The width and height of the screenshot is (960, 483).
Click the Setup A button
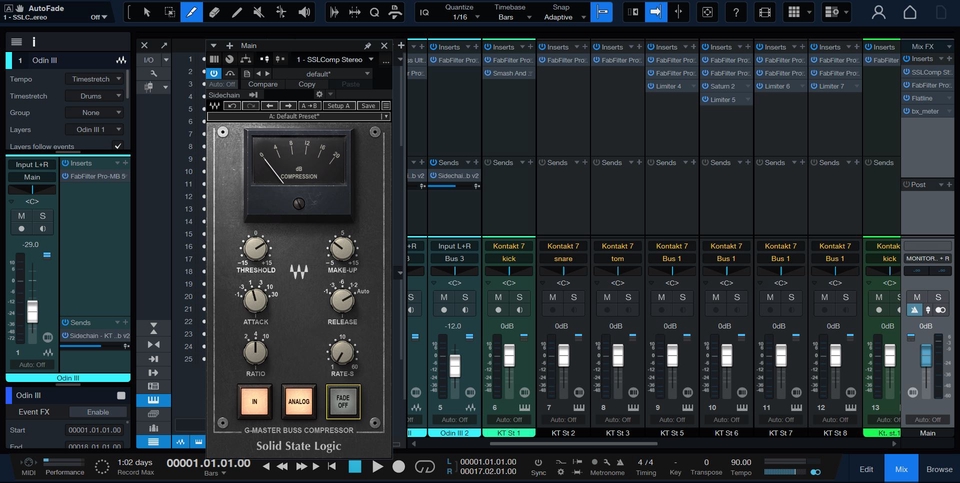[x=339, y=106]
